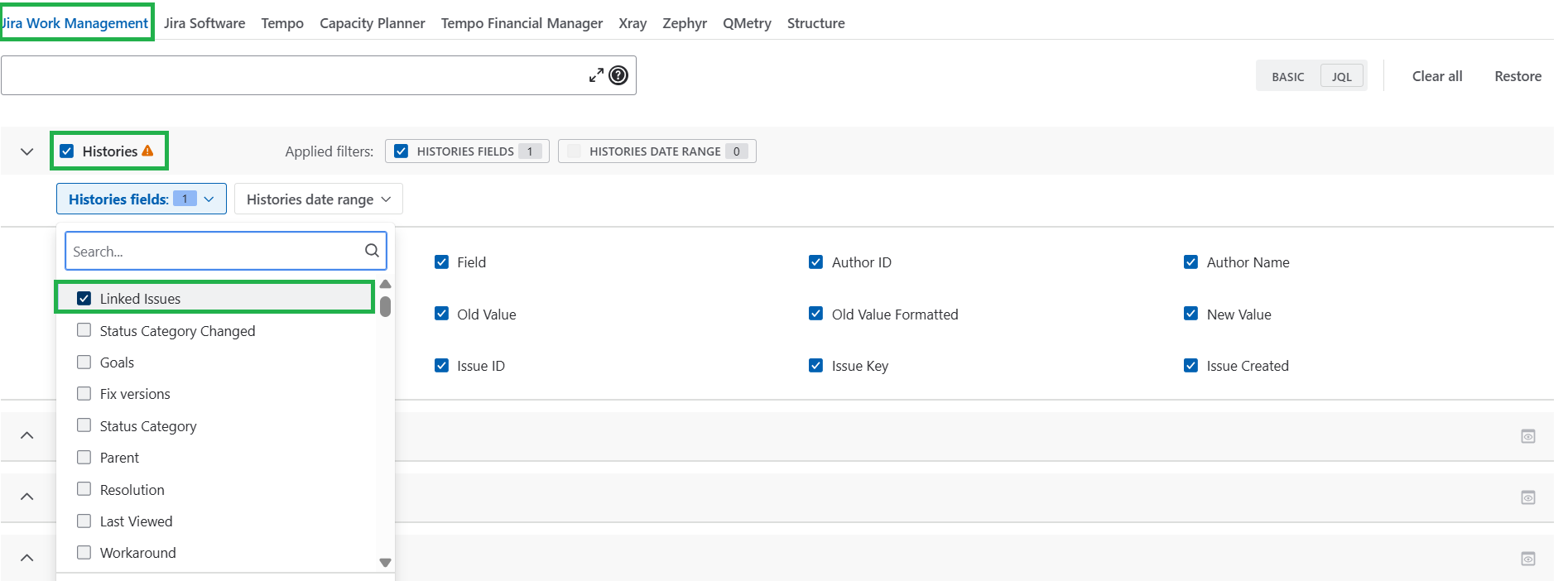The image size is (1568, 581).
Task: Open the Histories date range dropdown
Action: [x=319, y=199]
